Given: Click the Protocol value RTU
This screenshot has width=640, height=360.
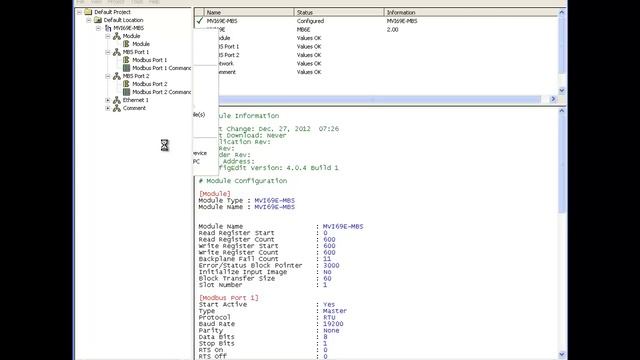Looking at the screenshot, I should pos(329,317).
